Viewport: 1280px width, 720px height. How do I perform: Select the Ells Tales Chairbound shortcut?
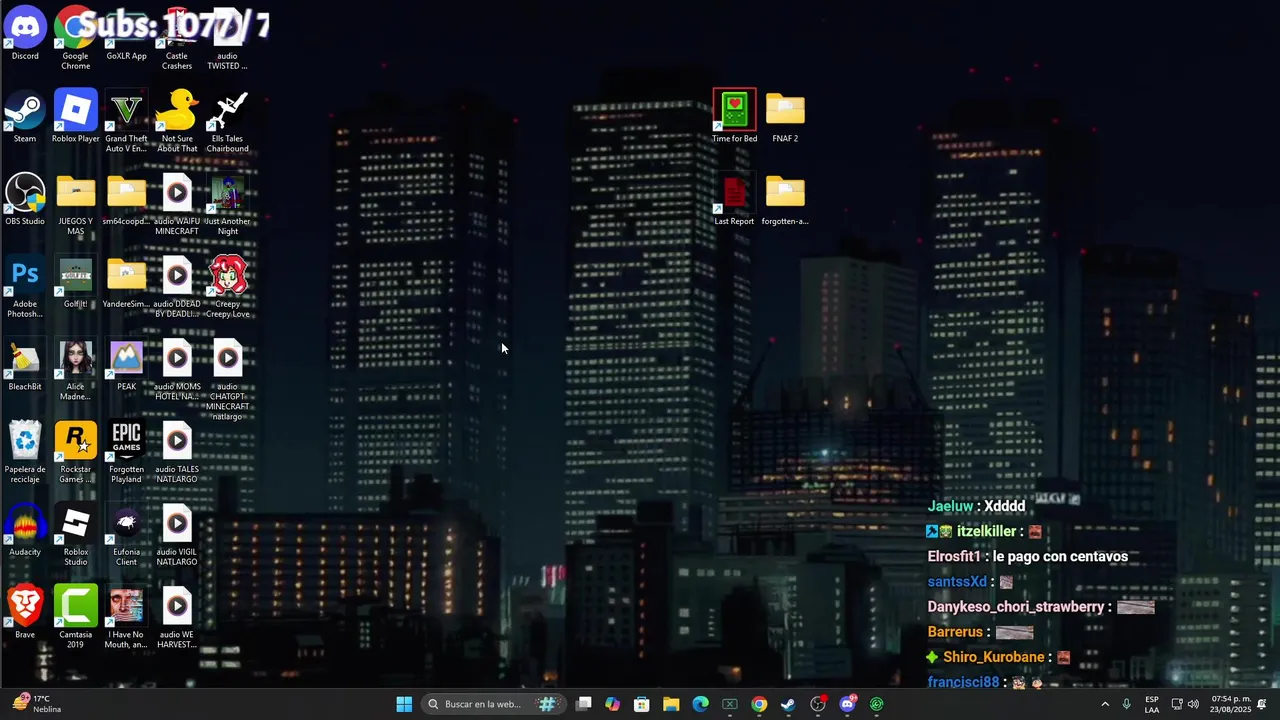point(227,121)
